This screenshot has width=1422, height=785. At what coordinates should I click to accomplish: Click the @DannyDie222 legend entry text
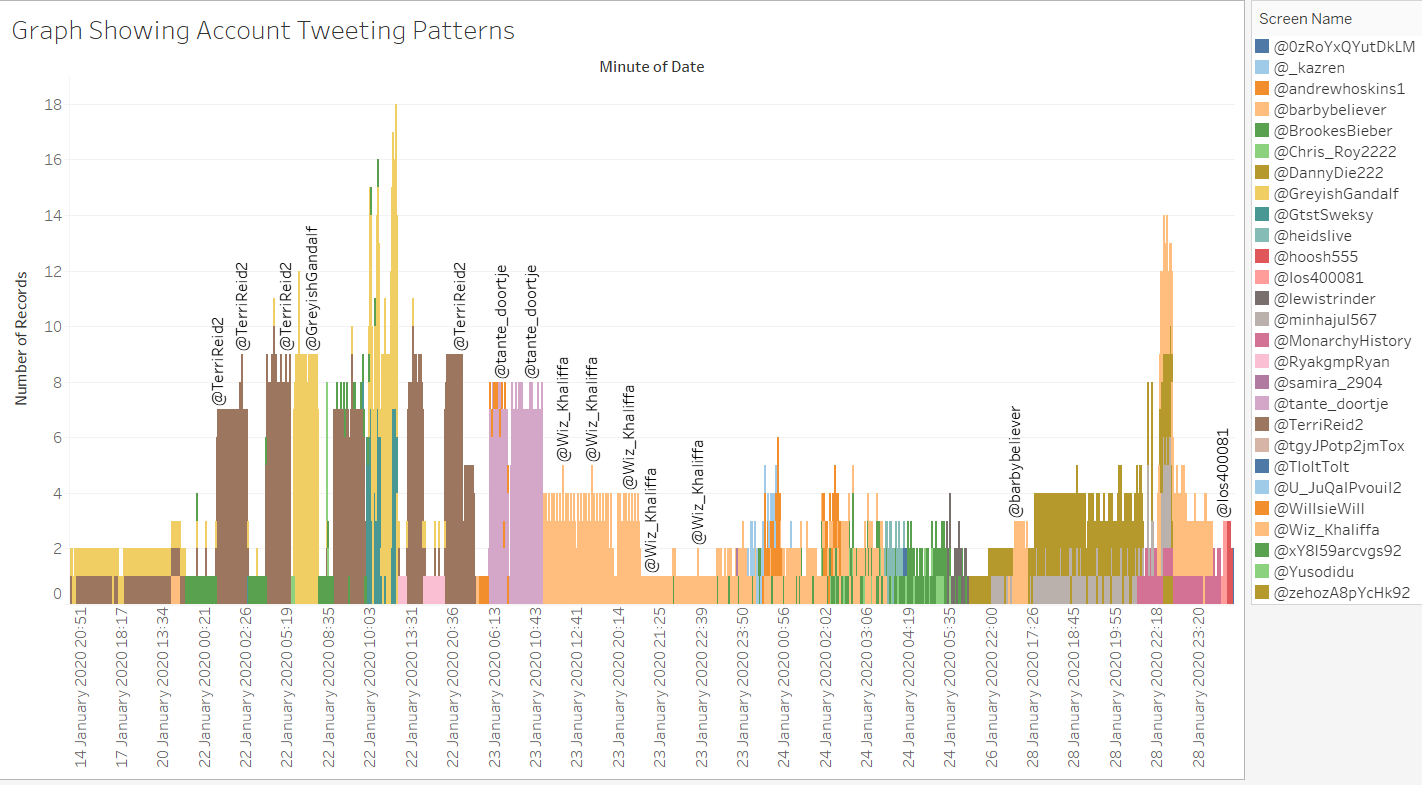1328,173
